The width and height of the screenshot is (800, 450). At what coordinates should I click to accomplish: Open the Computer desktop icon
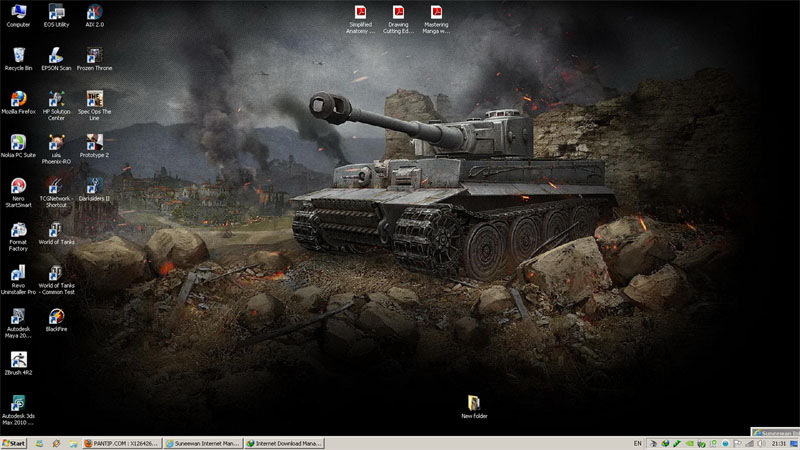tap(18, 15)
